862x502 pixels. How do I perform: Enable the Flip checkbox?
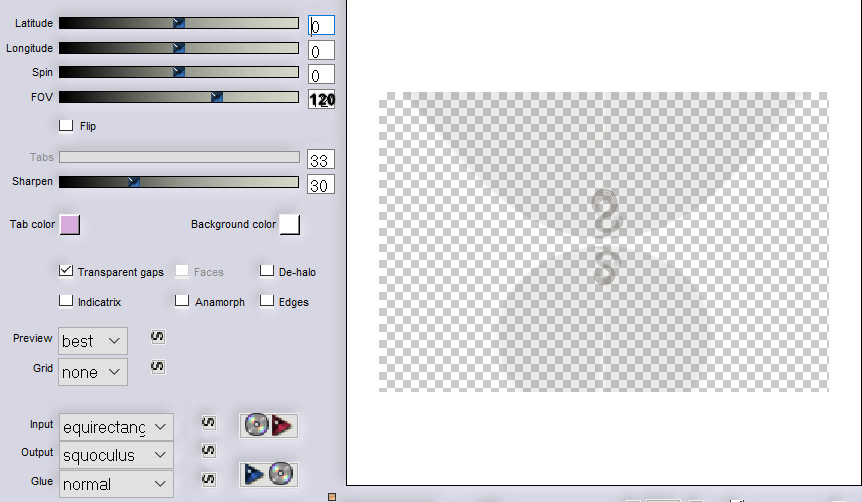67,126
